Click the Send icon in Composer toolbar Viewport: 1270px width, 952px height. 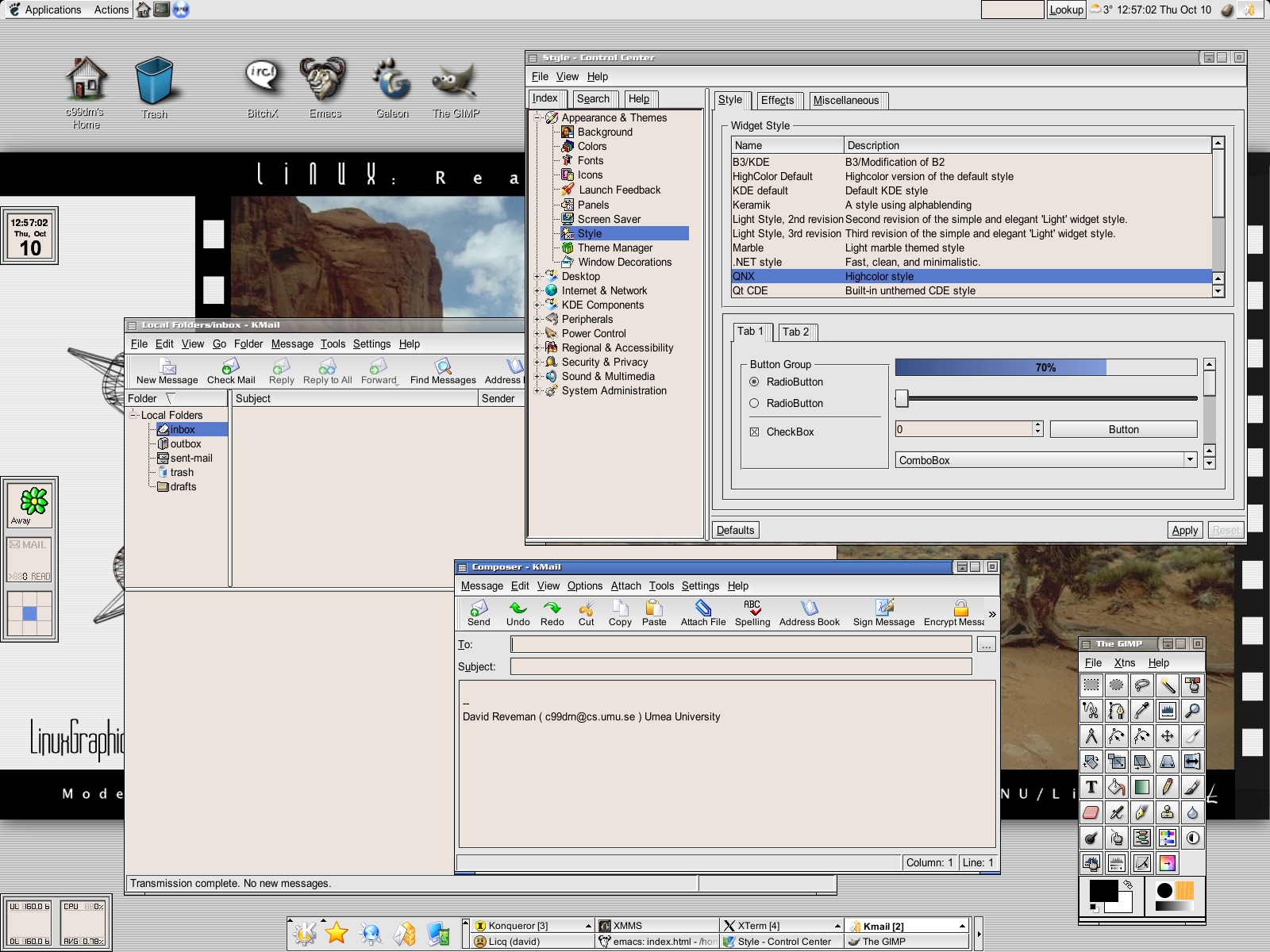tap(479, 613)
